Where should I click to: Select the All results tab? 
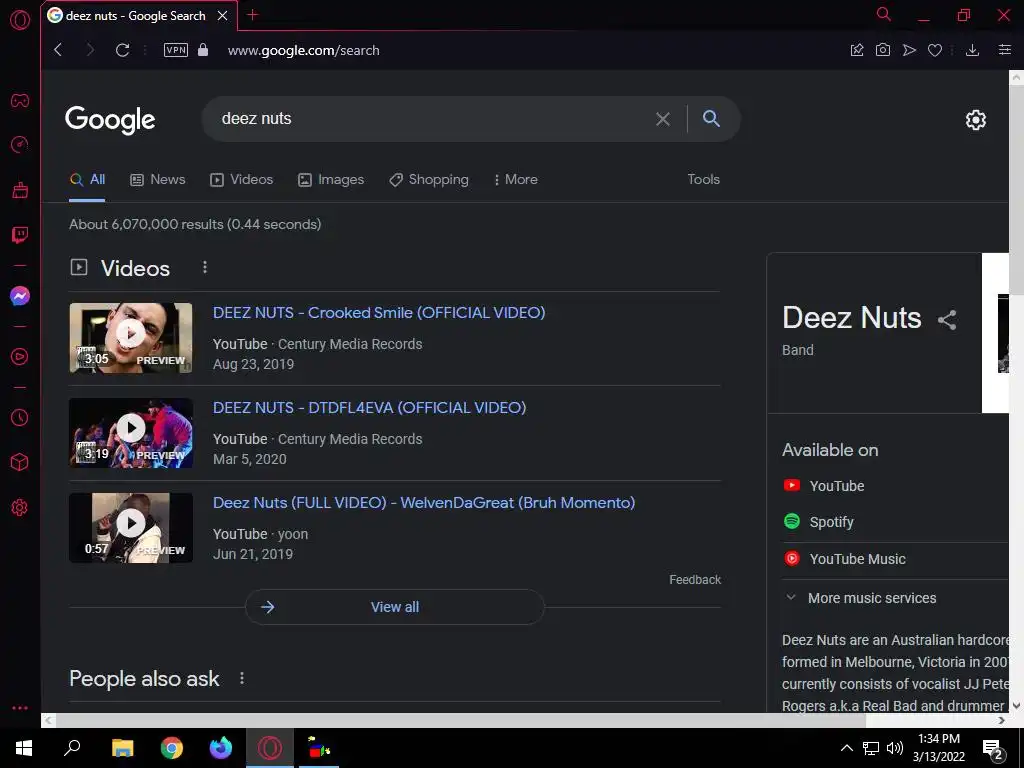(88, 180)
